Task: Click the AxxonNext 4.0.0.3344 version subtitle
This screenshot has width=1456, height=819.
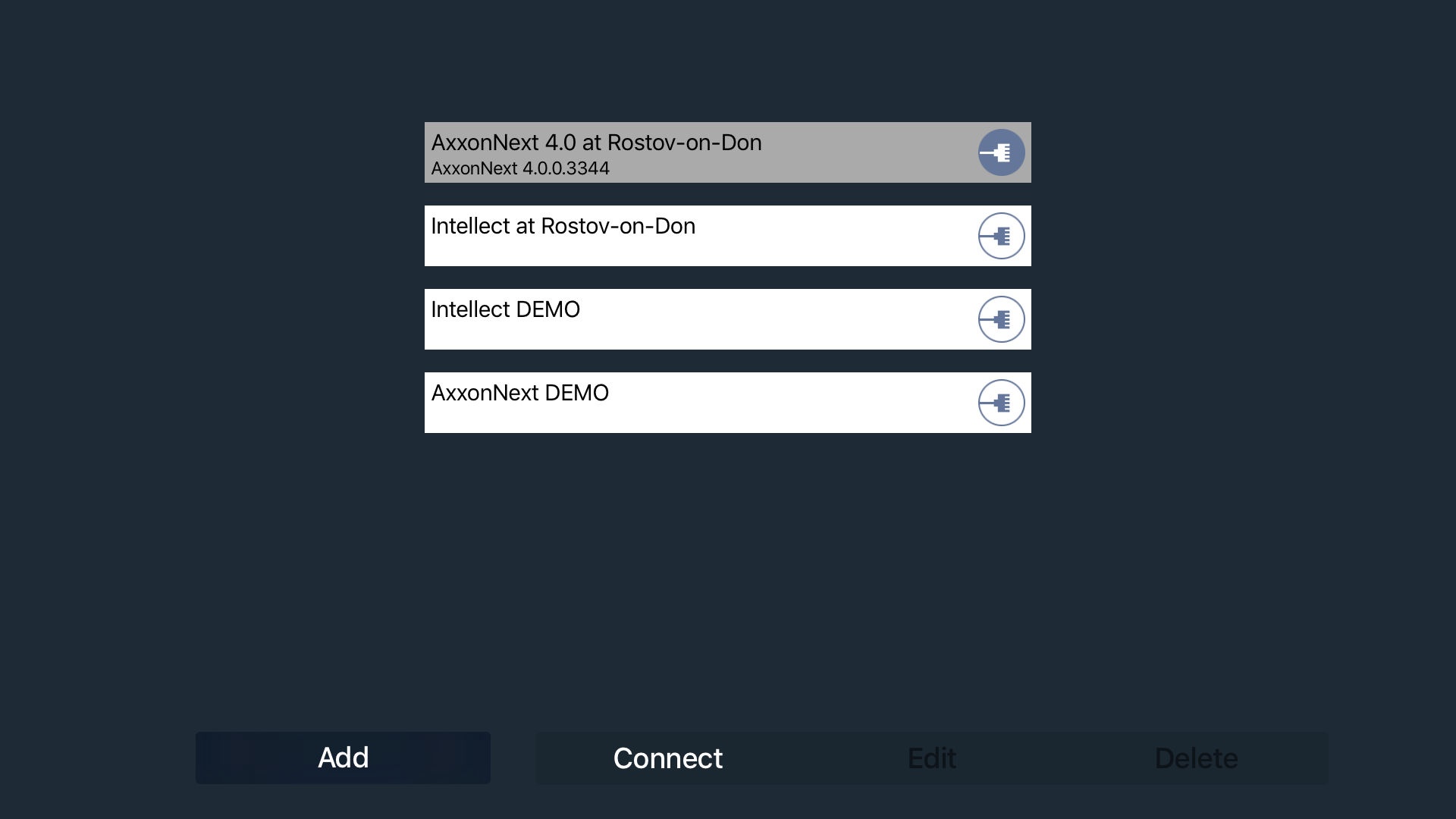Action: point(520,168)
